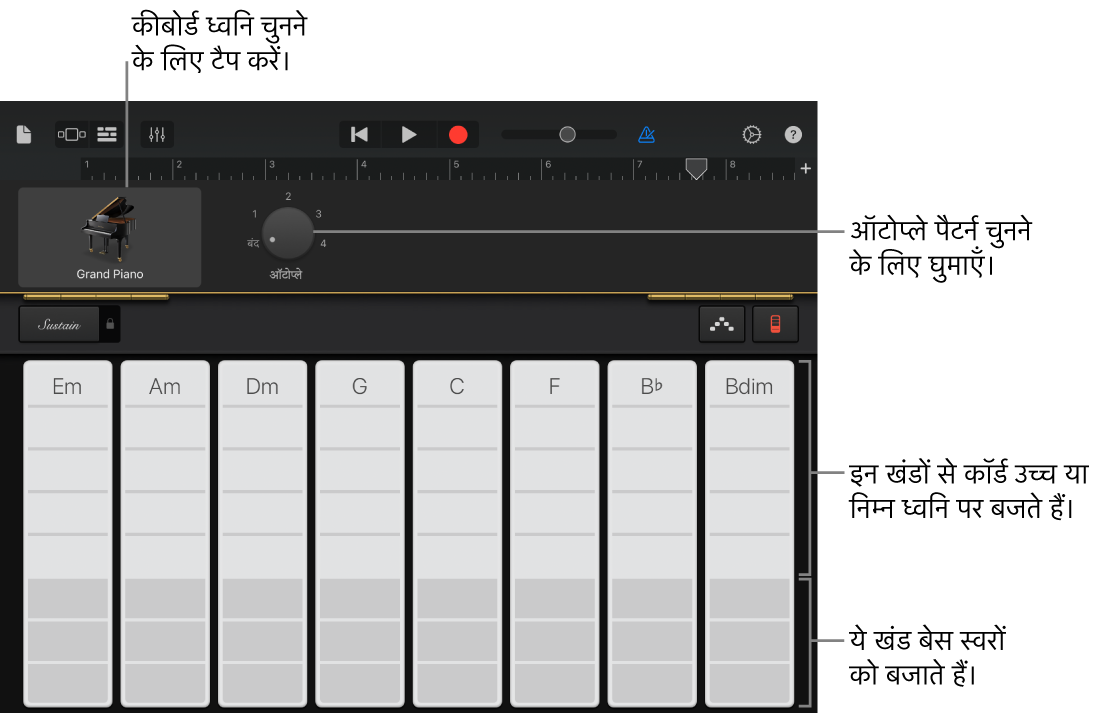
Task: Play the C chord strip
Action: [x=457, y=533]
